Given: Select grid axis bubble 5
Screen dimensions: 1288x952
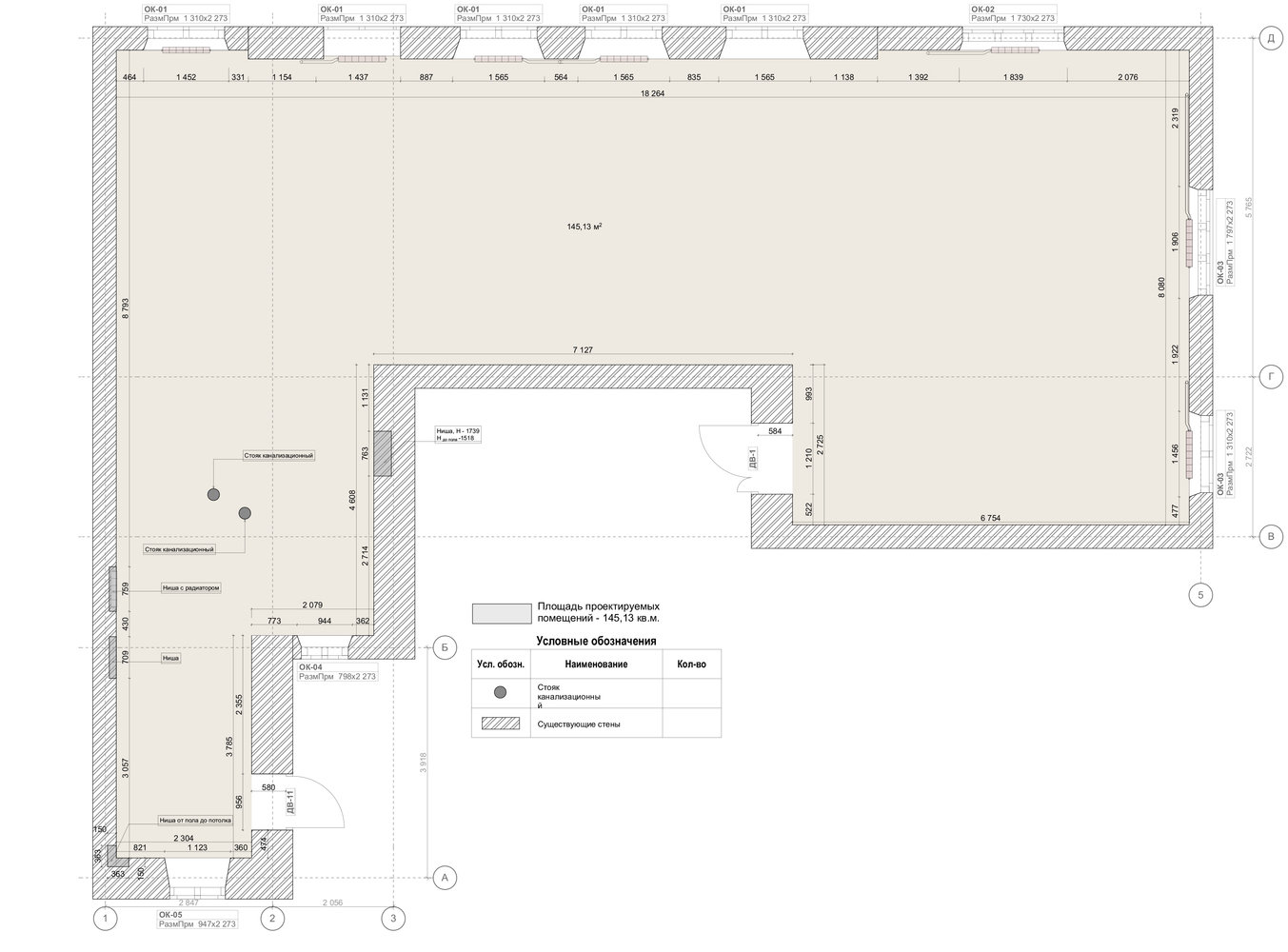Looking at the screenshot, I should tap(1200, 595).
